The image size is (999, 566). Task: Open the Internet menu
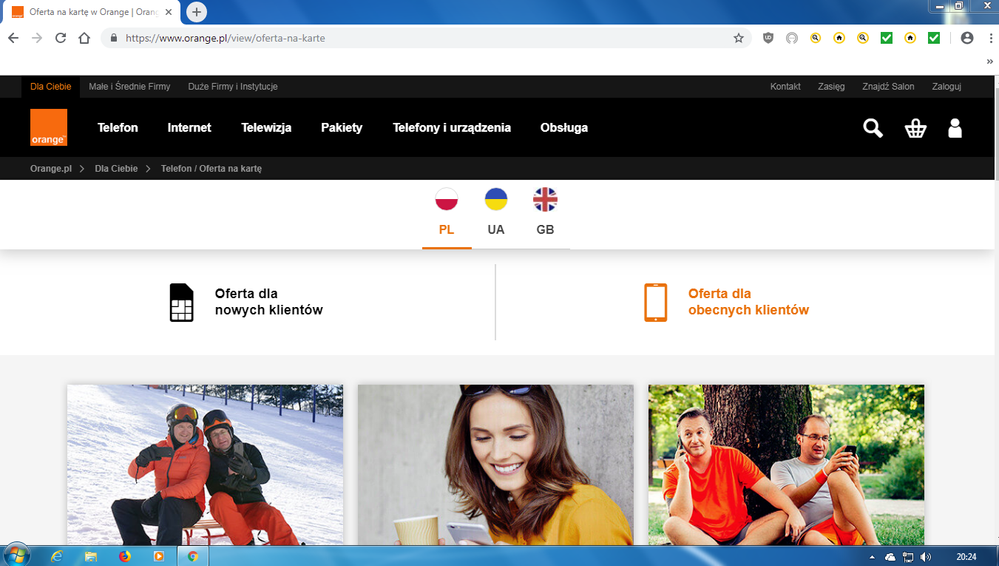(x=189, y=127)
